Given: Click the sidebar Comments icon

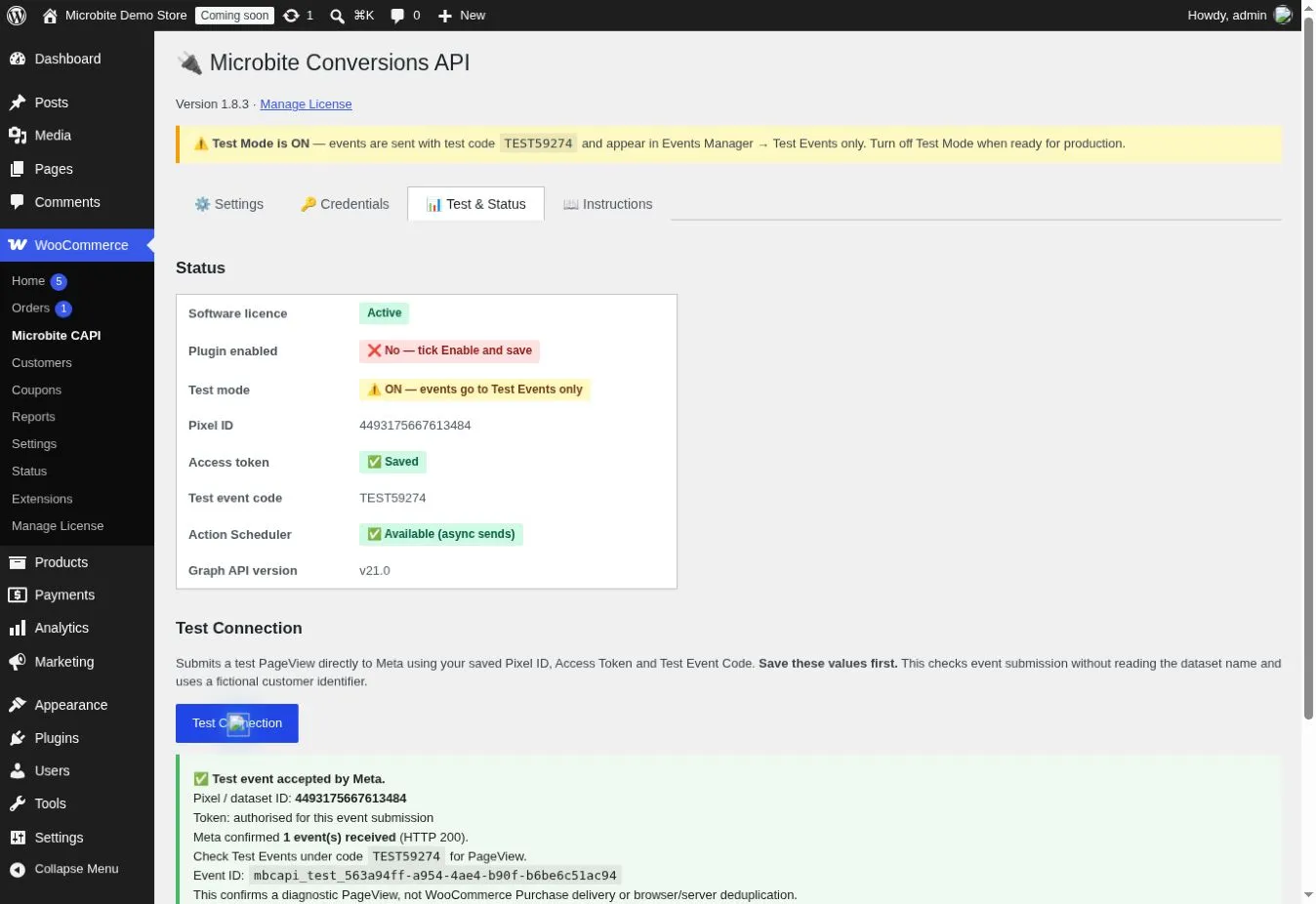Looking at the screenshot, I should click(x=18, y=202).
